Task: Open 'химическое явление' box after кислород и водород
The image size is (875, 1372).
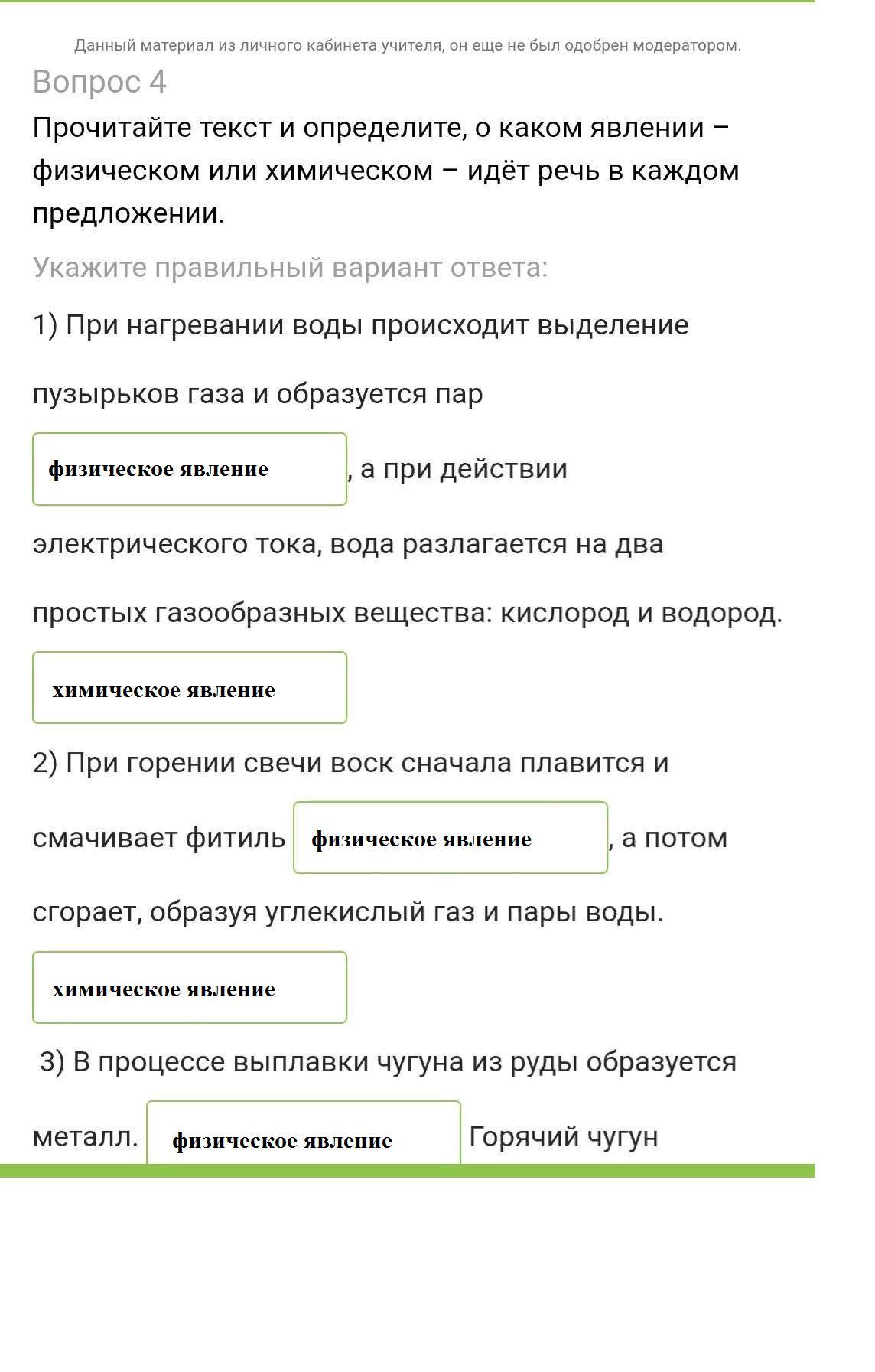Action: pyautogui.click(x=190, y=688)
